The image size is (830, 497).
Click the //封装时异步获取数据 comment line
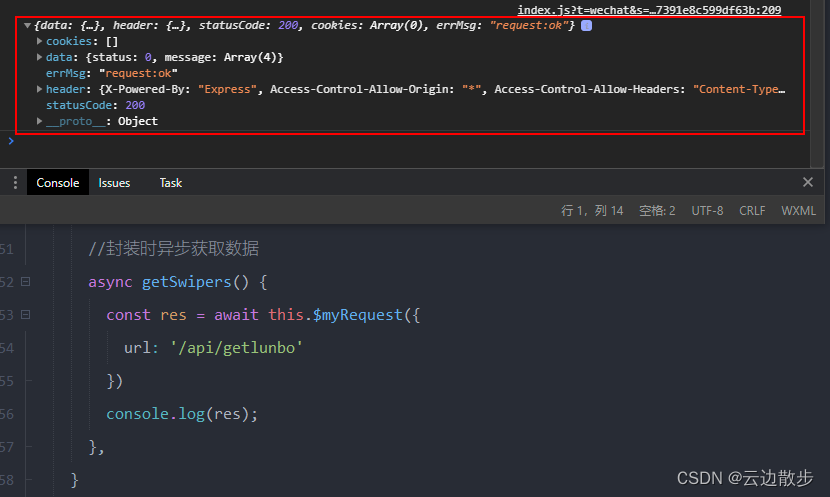(x=174, y=248)
